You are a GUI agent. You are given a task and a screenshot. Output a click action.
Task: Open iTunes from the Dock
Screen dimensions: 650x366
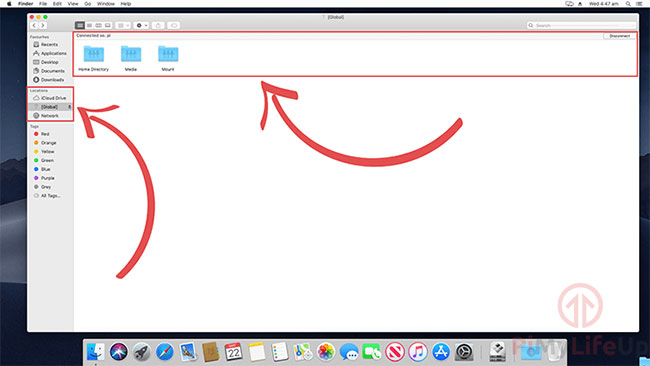418,352
